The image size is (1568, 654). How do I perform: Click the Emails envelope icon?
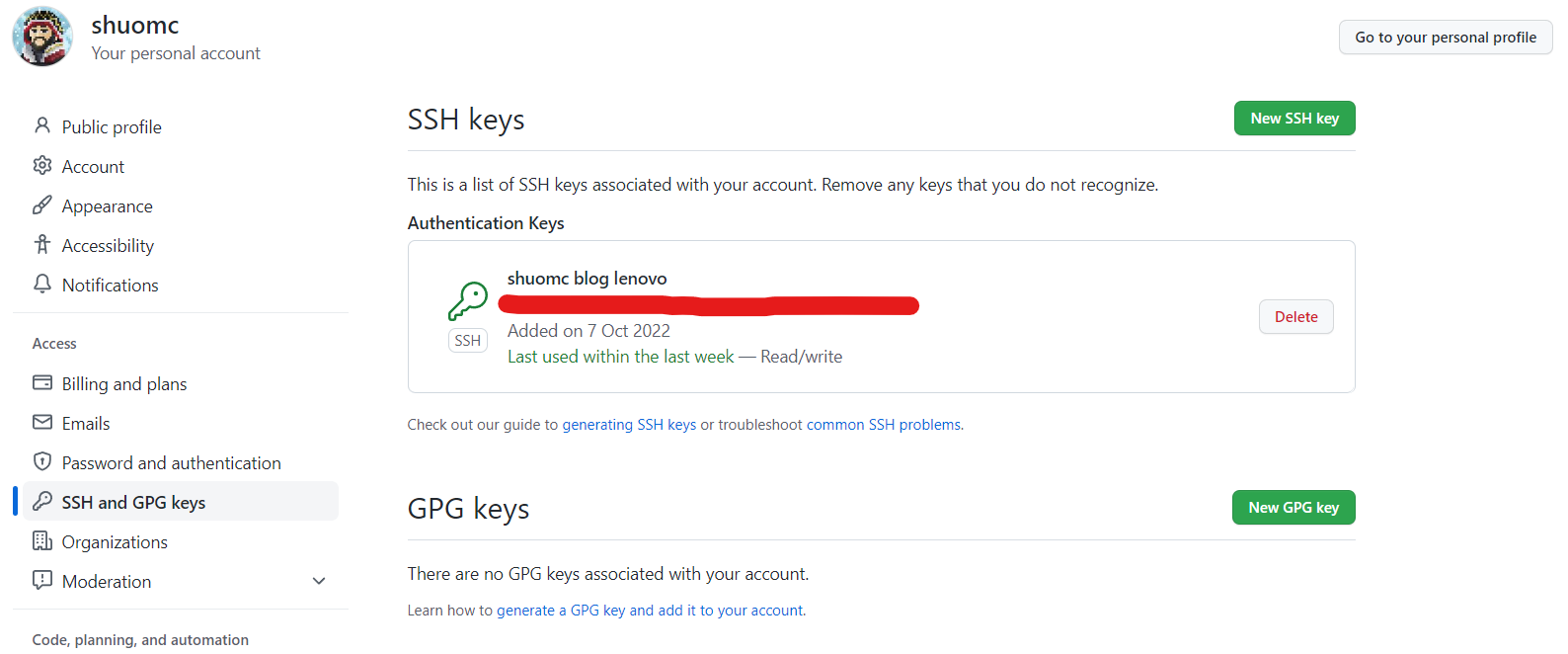41,422
